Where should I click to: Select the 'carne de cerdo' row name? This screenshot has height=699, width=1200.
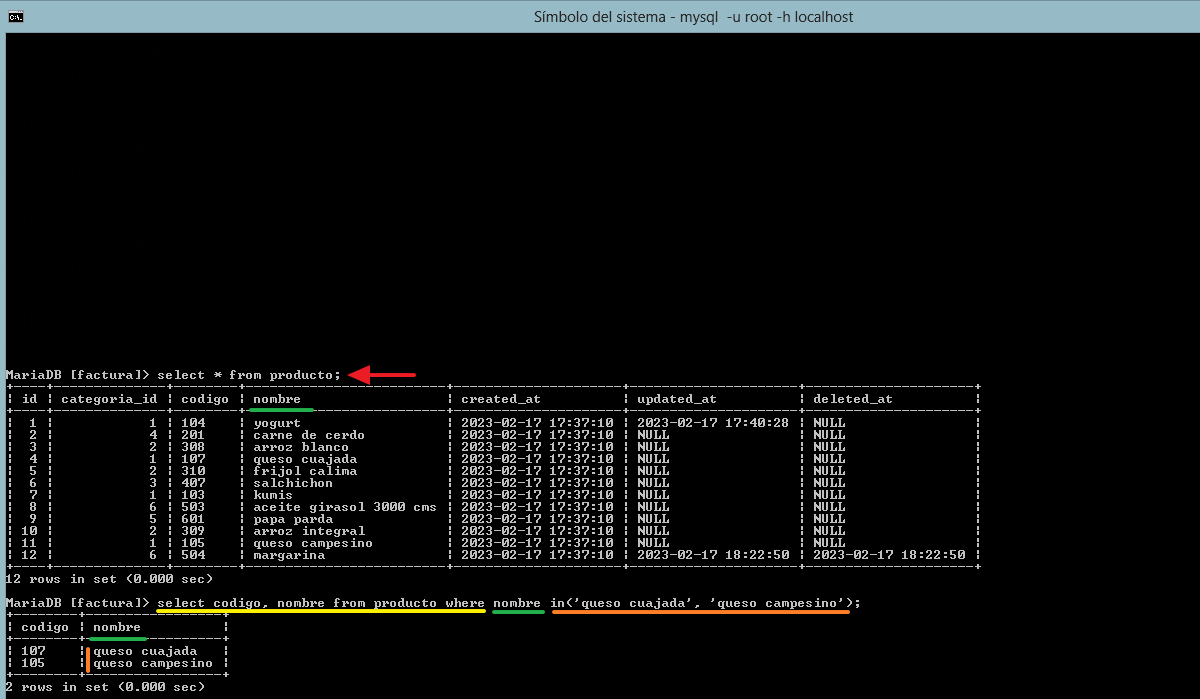click(309, 435)
